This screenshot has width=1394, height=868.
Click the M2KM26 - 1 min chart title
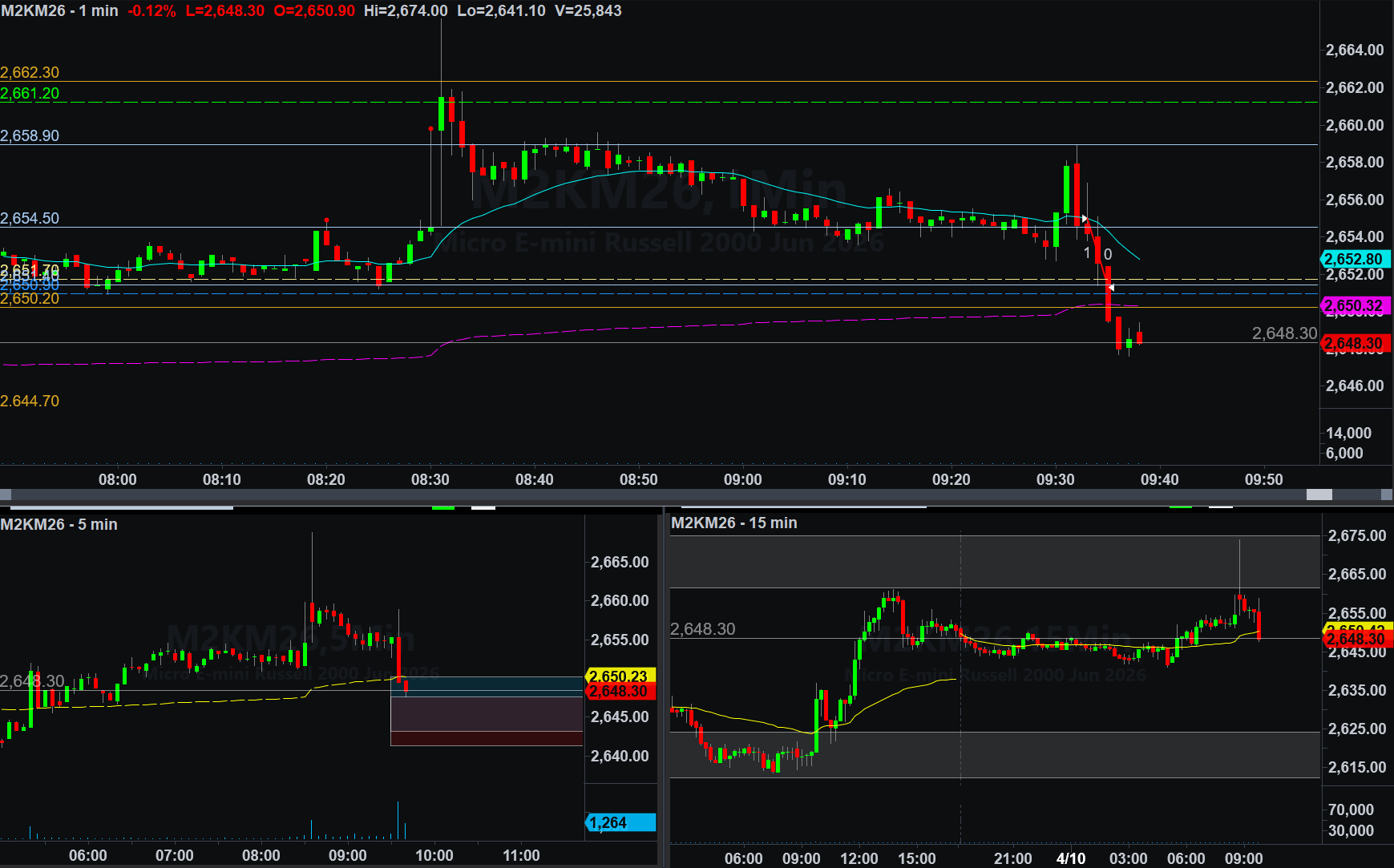pyautogui.click(x=59, y=11)
